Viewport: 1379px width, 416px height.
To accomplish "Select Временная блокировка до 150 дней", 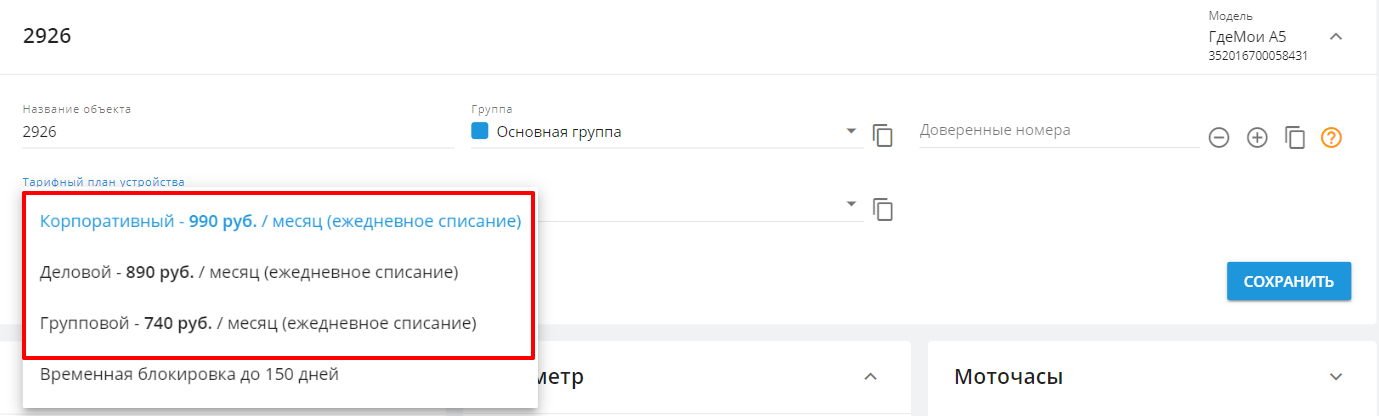I will point(189,375).
